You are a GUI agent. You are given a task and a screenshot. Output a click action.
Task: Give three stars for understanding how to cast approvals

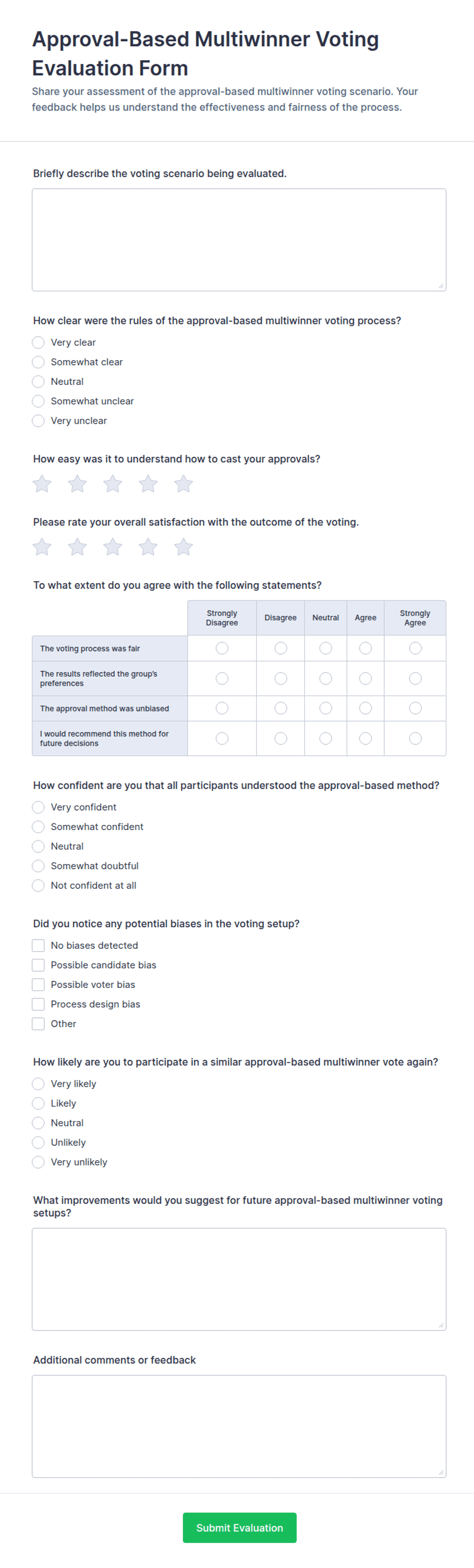click(x=113, y=484)
